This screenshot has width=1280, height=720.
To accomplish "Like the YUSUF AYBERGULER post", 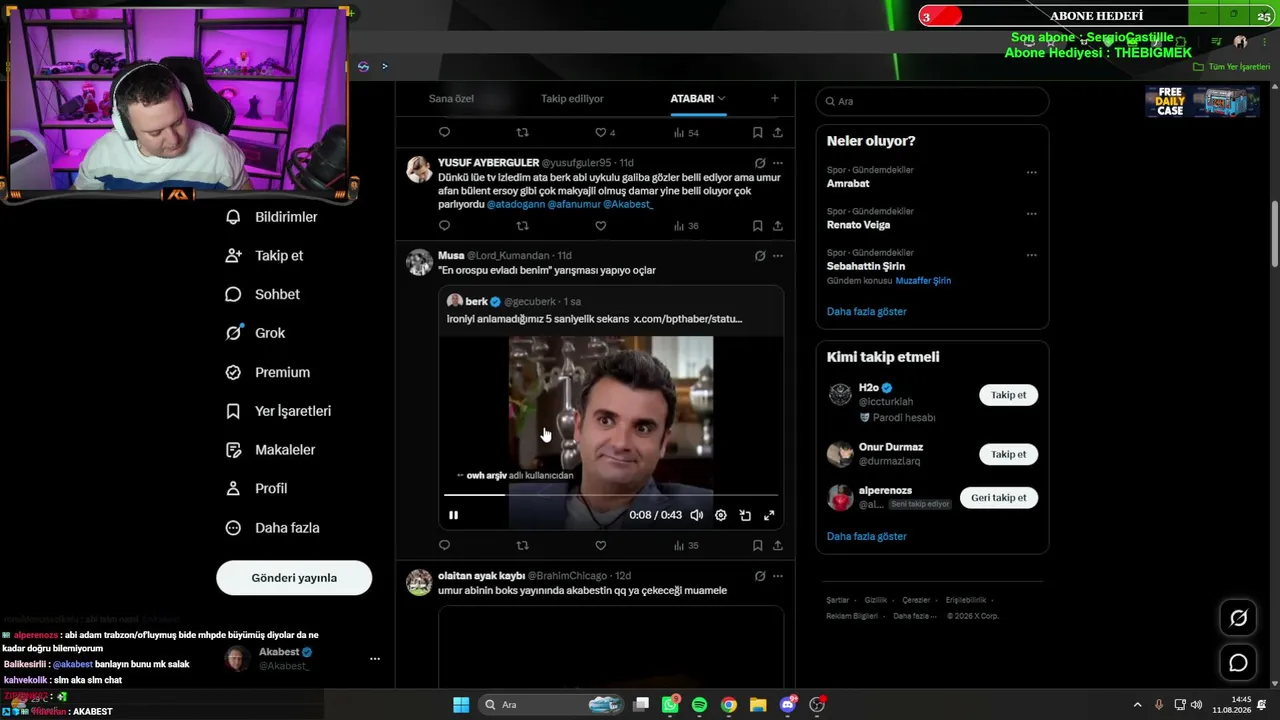I will click(x=601, y=226).
